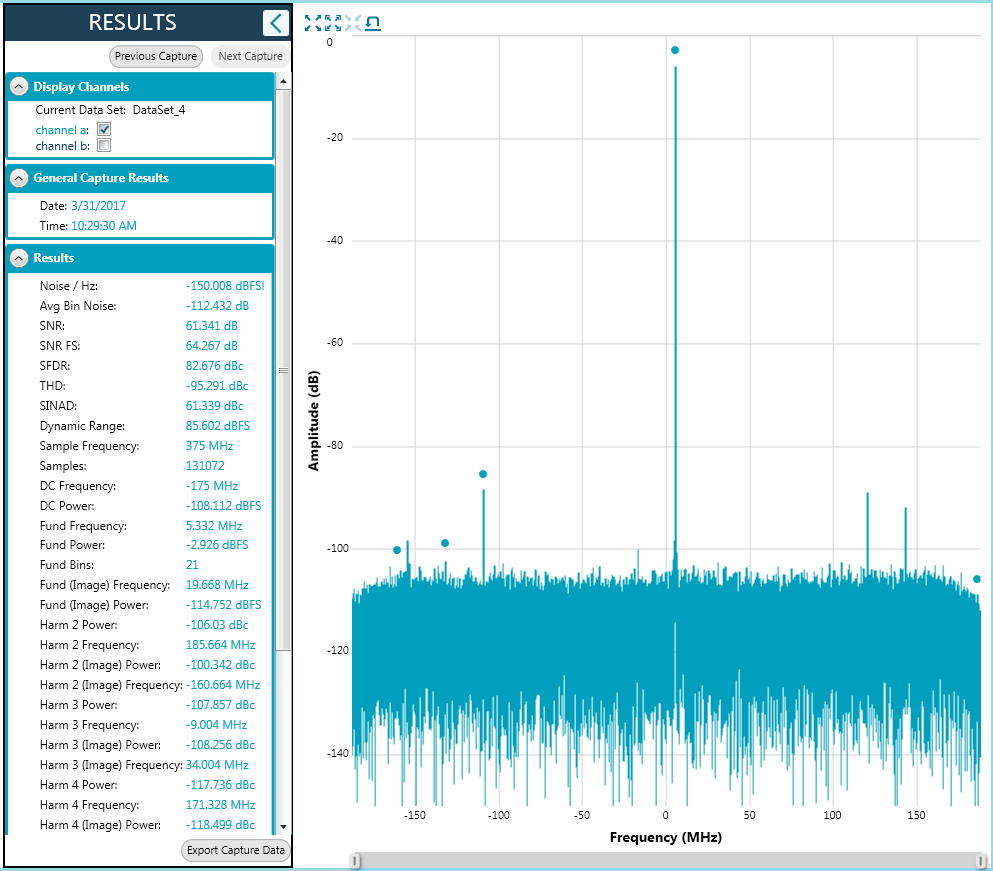The height and width of the screenshot is (871, 993).
Task: Go to the Previous Capture
Action: [156, 56]
